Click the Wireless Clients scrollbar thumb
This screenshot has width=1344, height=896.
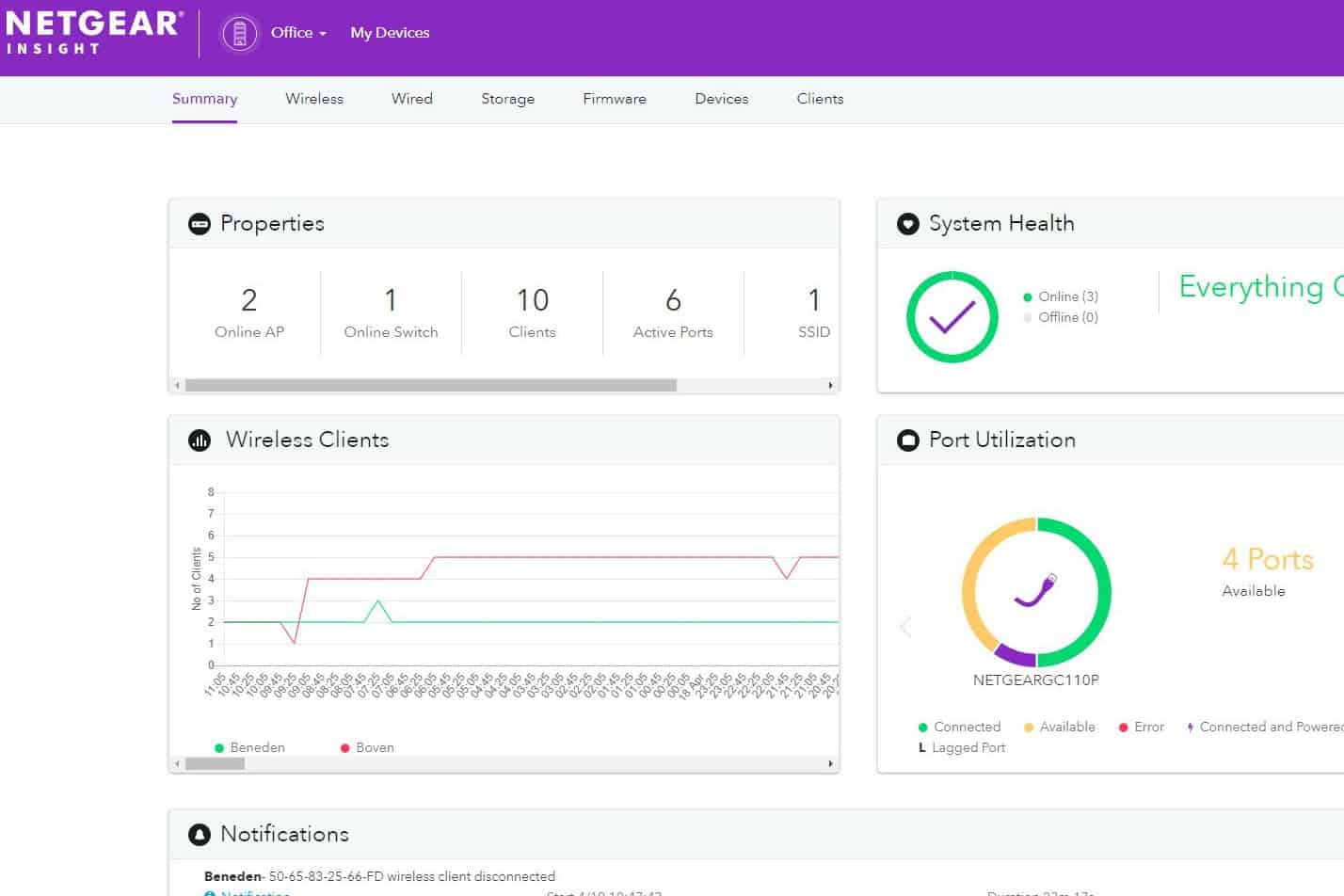pyautogui.click(x=215, y=763)
